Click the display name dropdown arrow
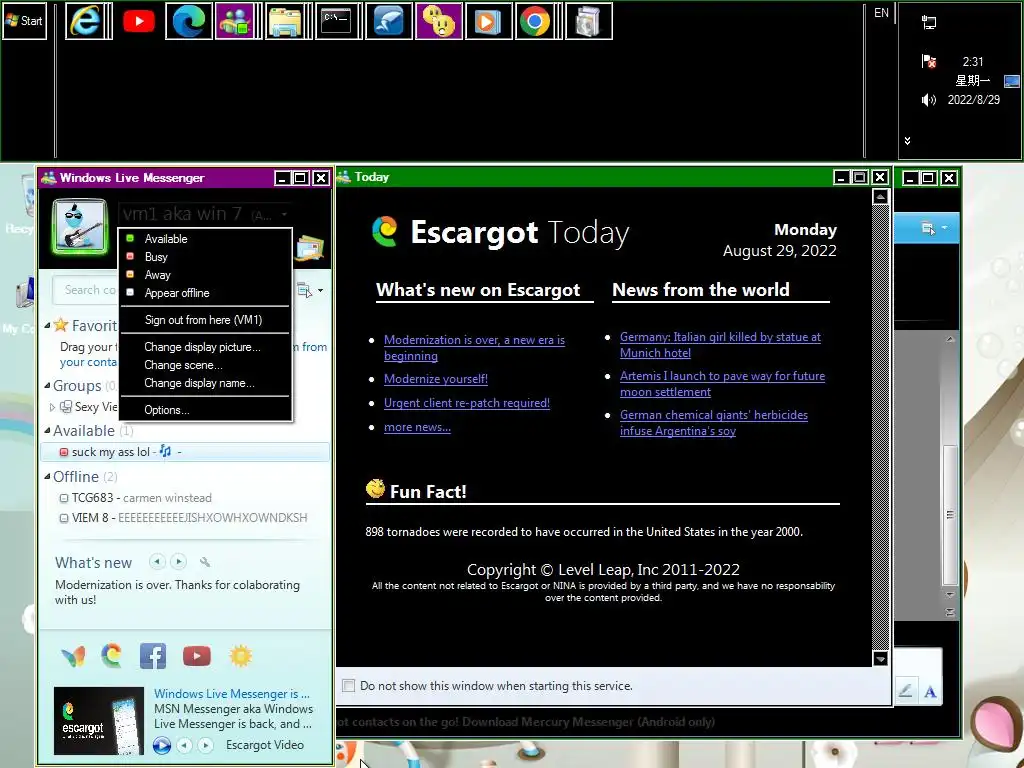Viewport: 1024px width, 768px height. pyautogui.click(x=284, y=214)
